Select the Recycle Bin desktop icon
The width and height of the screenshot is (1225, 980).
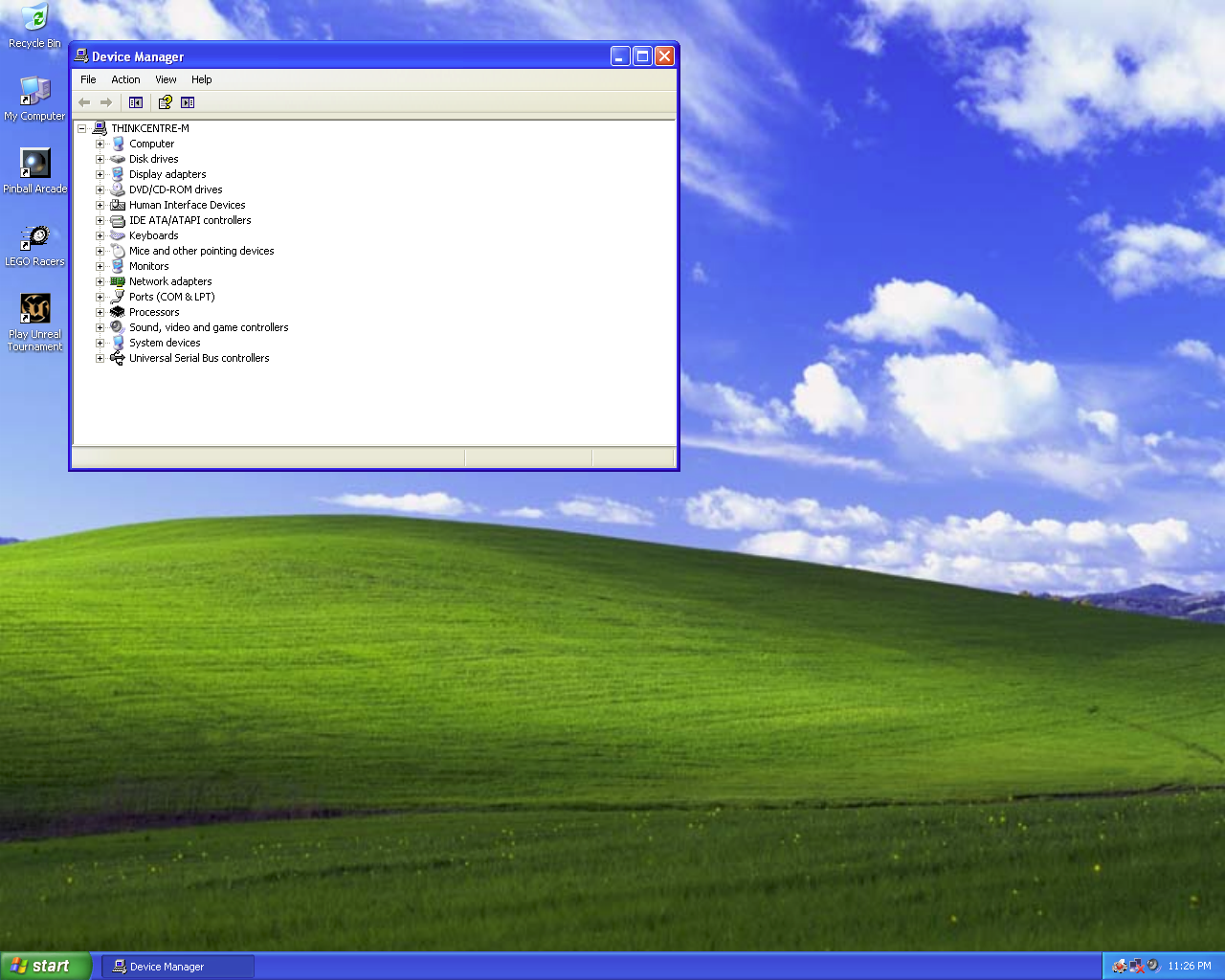coord(34,26)
